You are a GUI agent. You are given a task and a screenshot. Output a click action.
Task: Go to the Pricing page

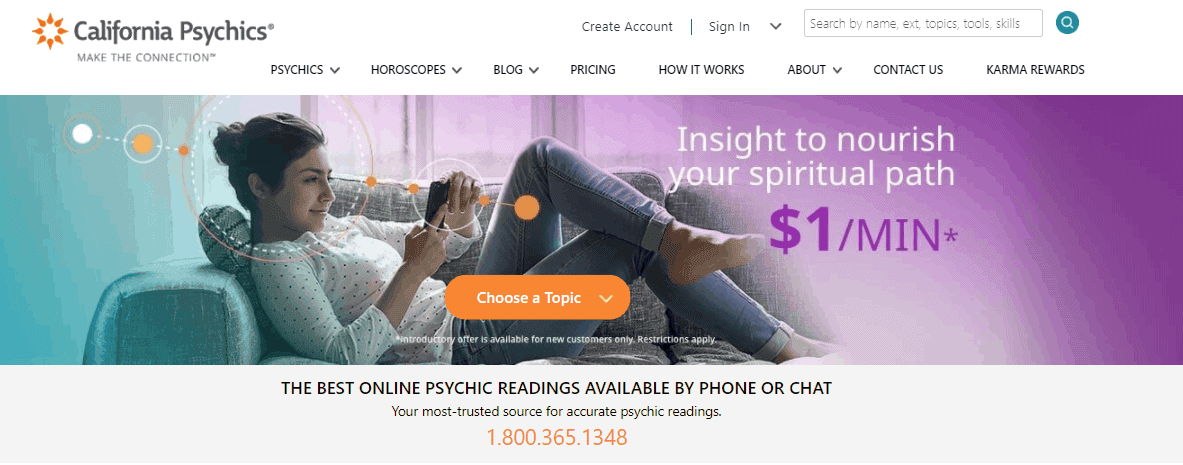[x=593, y=69]
